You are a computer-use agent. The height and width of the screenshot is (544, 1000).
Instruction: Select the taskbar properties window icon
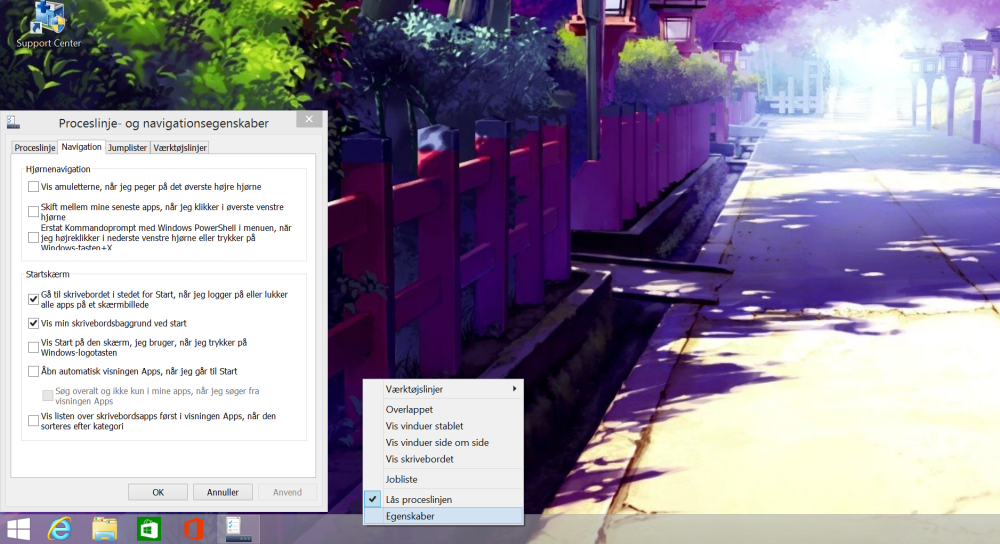[x=238, y=529]
